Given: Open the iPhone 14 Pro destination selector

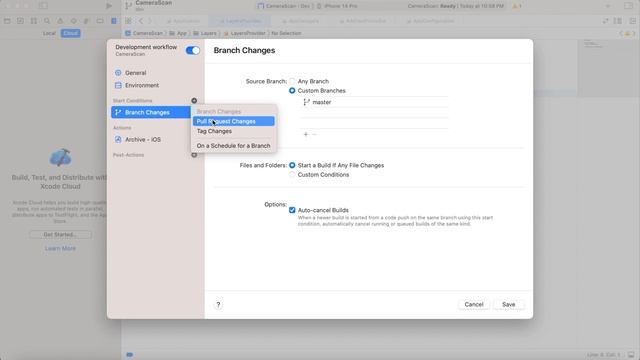Looking at the screenshot, I should pyautogui.click(x=337, y=6).
